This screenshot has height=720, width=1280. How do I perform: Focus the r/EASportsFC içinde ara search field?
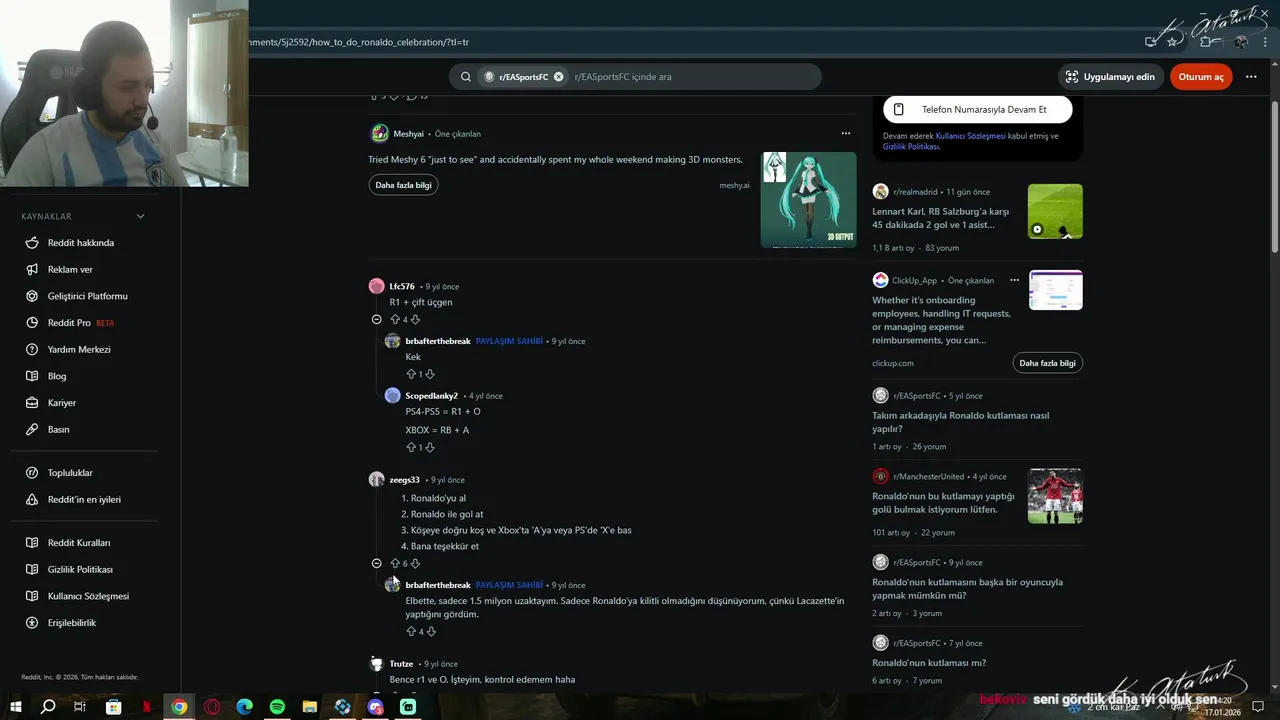tap(690, 77)
